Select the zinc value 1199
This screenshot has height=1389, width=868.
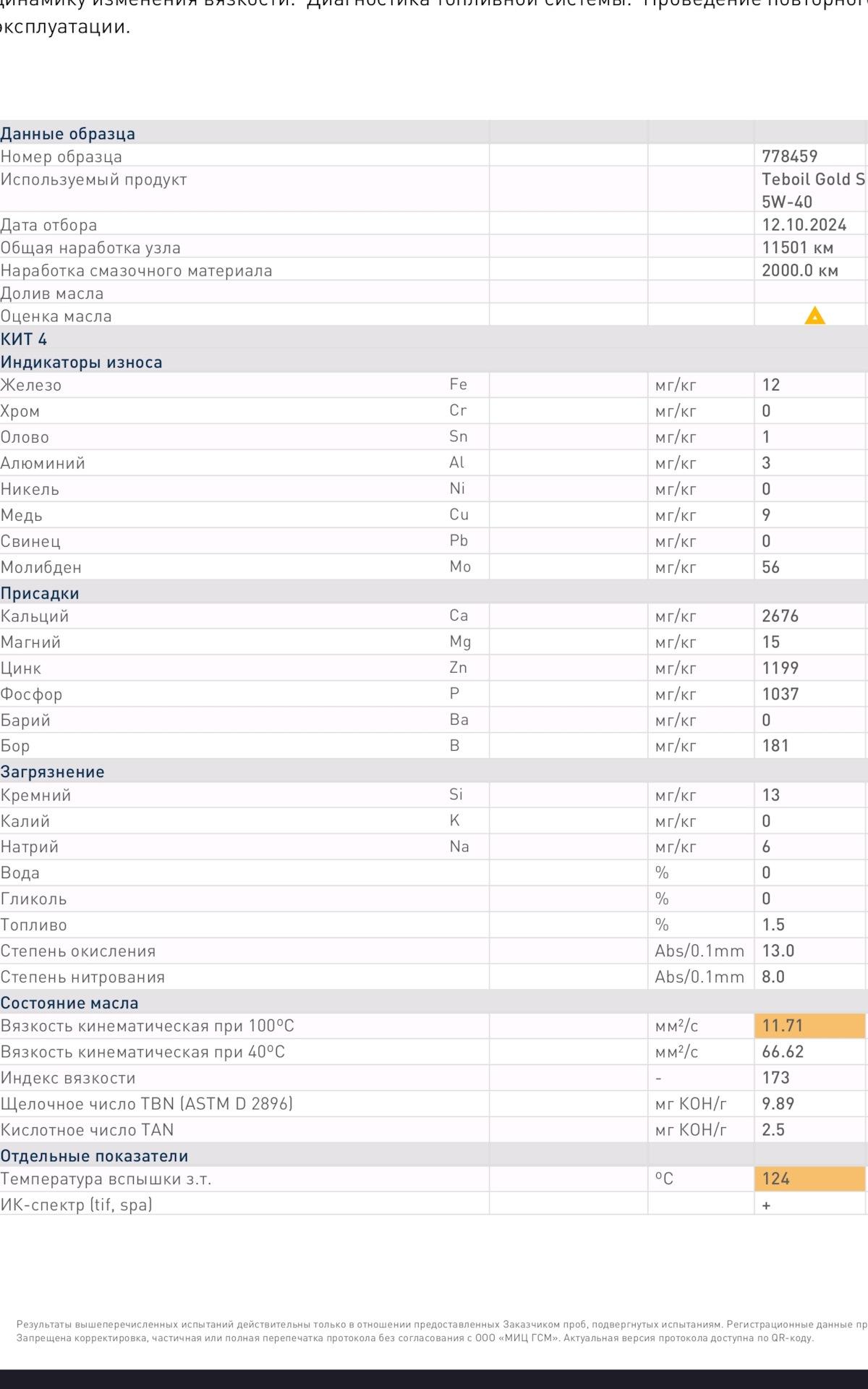coord(780,668)
